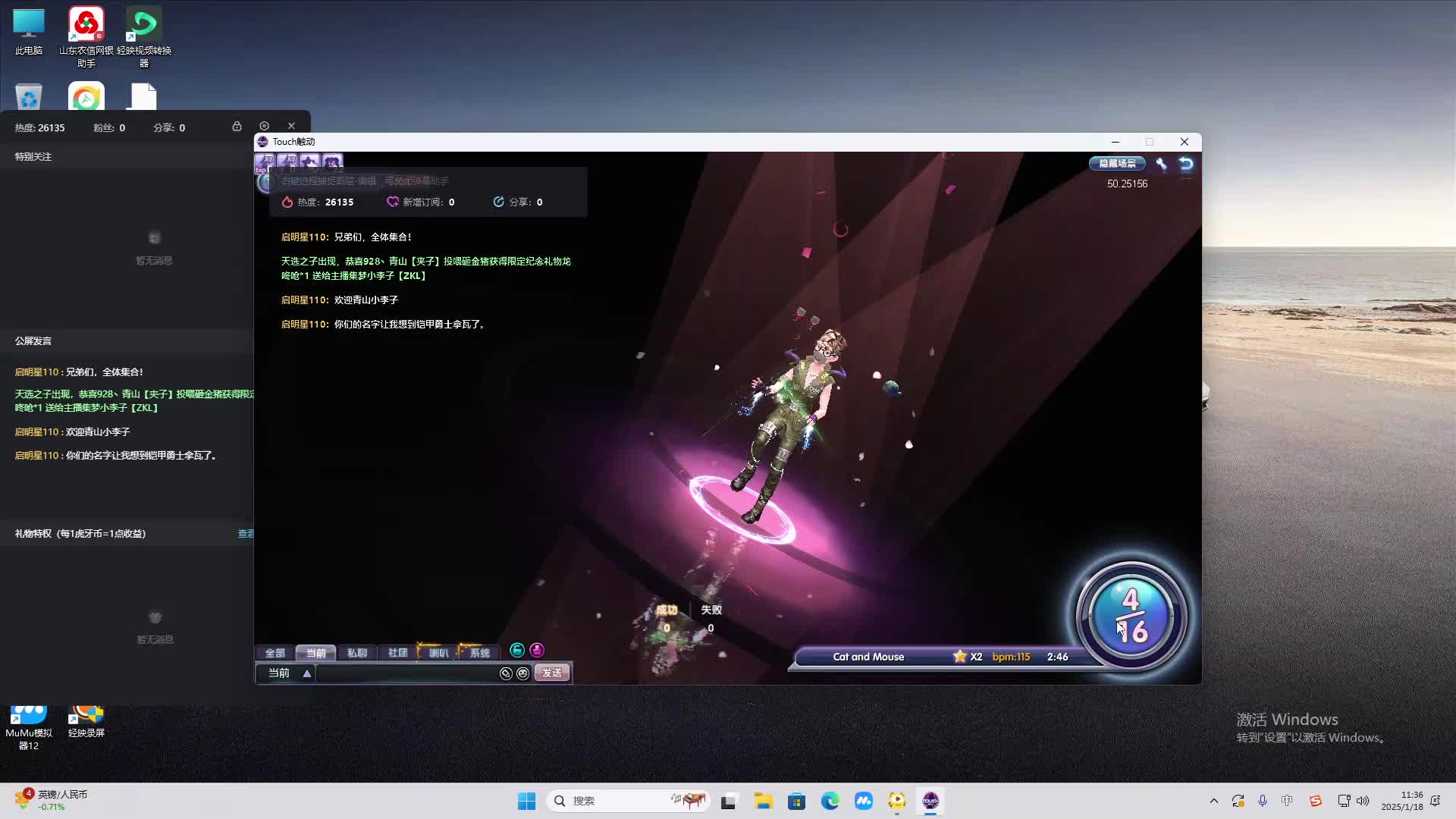Toggle microphone icon in system tray
The image size is (1456, 819).
[x=1263, y=801]
